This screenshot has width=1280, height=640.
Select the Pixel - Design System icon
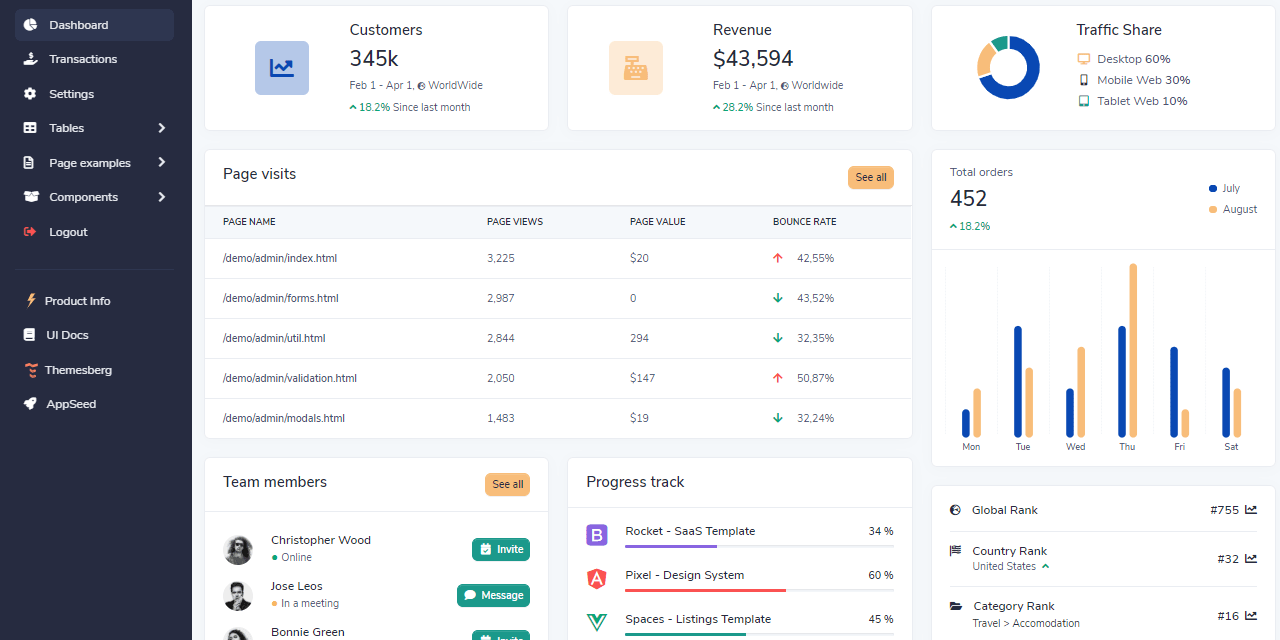pyautogui.click(x=597, y=578)
